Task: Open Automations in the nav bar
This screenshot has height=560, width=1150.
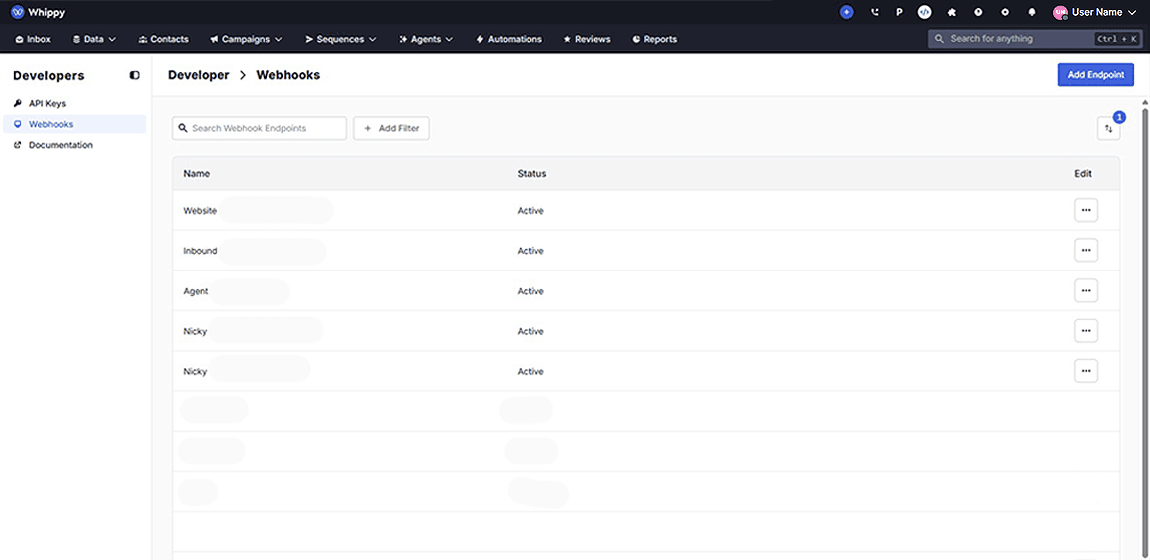Action: pyautogui.click(x=509, y=40)
